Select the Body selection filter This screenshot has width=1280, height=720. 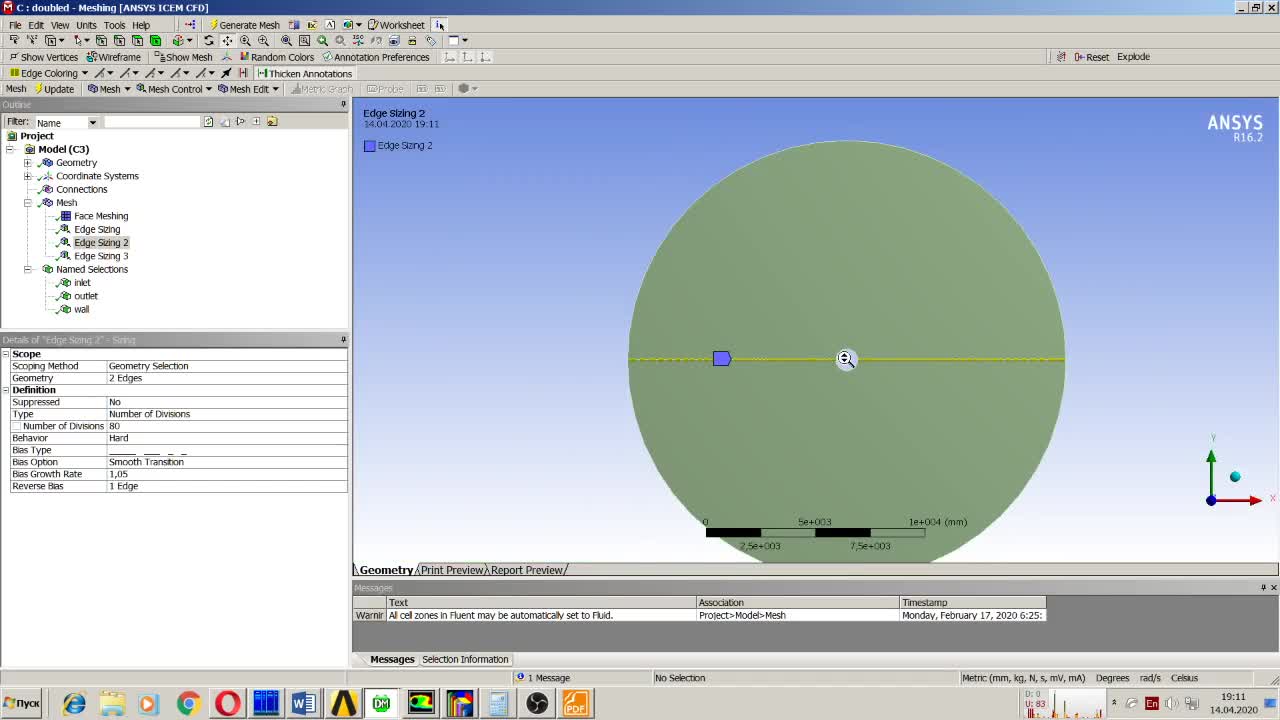tap(155, 41)
